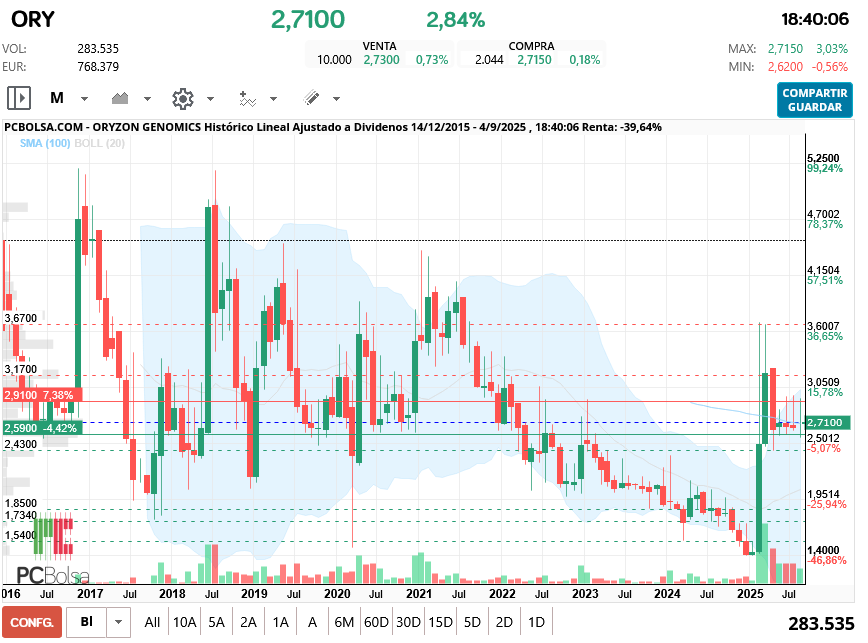Select the BI combo box value
The image size is (868, 643).
coord(86,622)
